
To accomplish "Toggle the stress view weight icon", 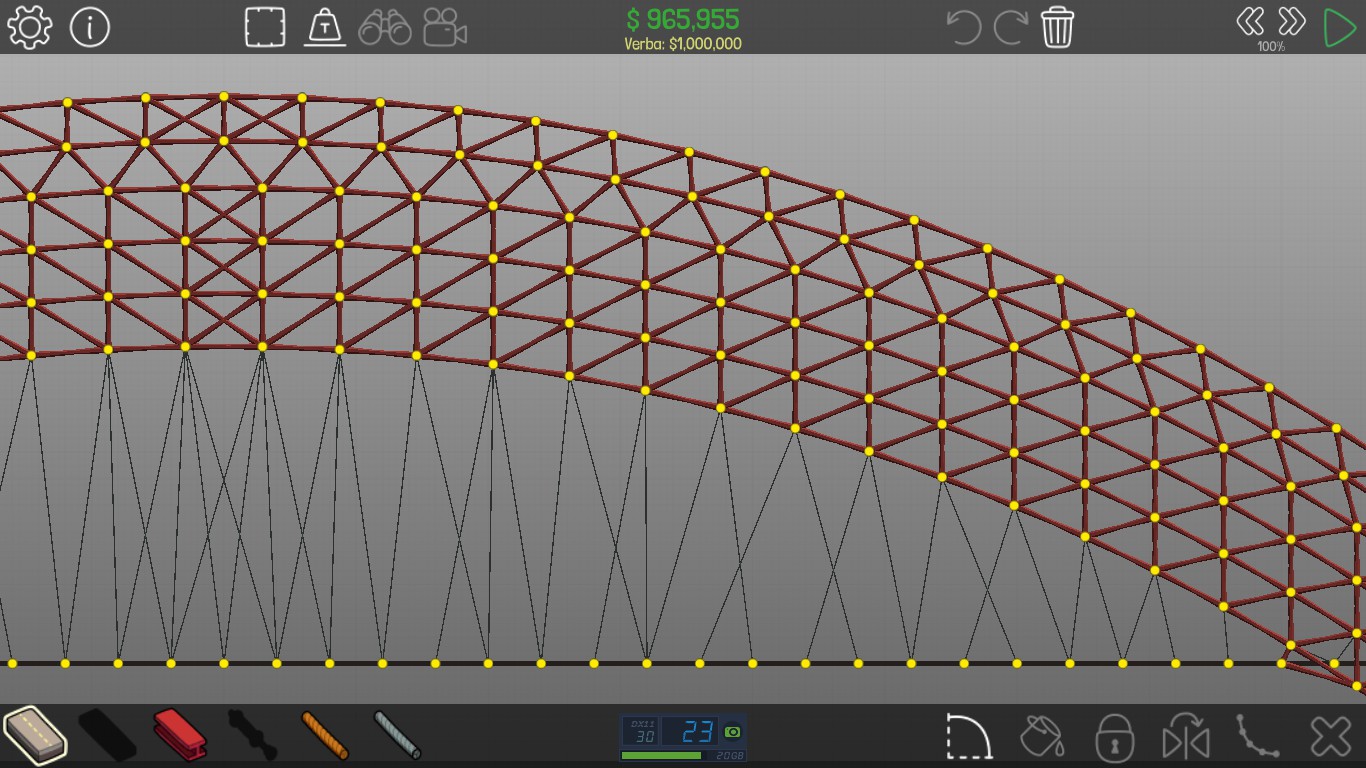I will (325, 27).
